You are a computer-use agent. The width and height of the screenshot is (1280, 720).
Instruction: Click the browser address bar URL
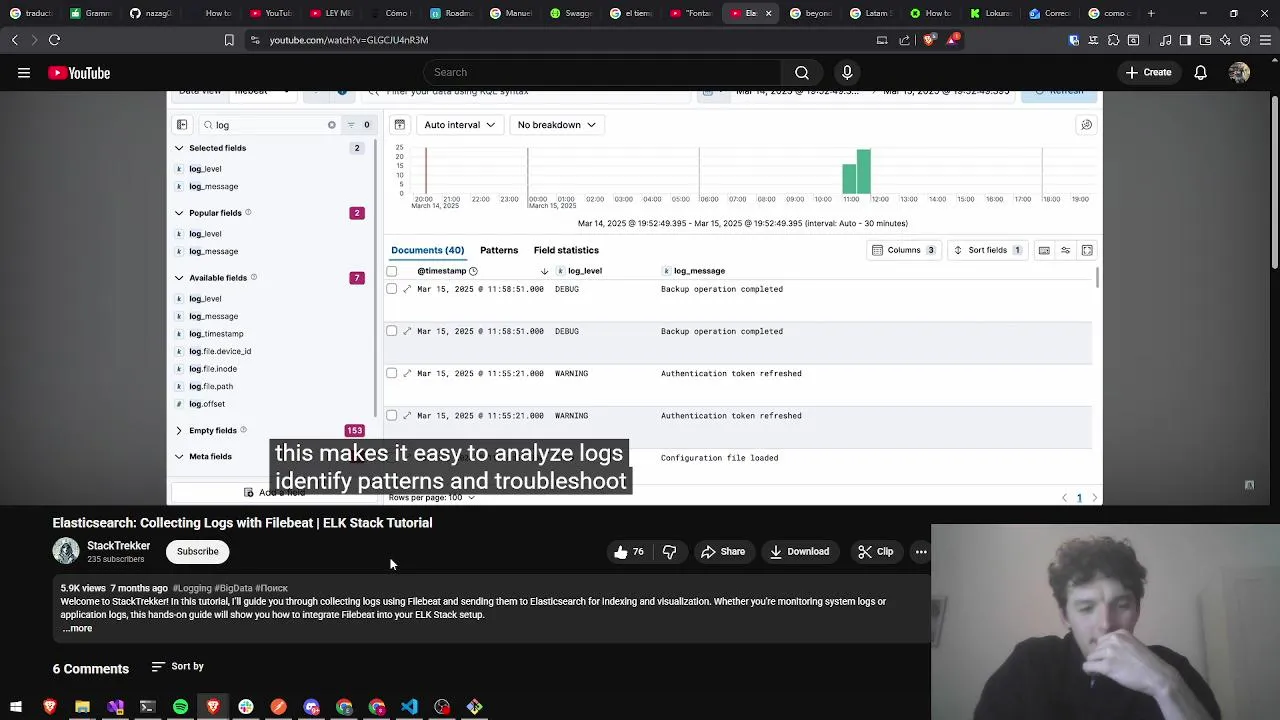348,40
